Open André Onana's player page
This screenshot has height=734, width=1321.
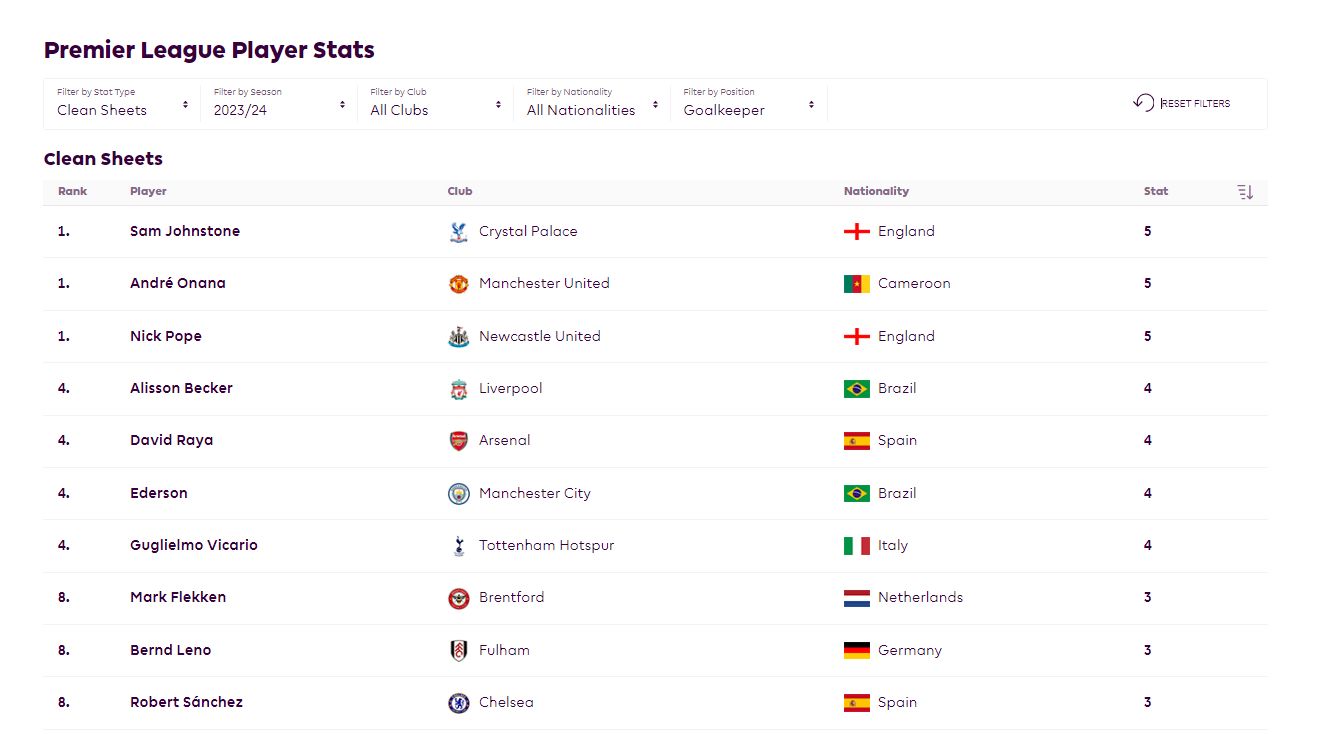[x=178, y=283]
